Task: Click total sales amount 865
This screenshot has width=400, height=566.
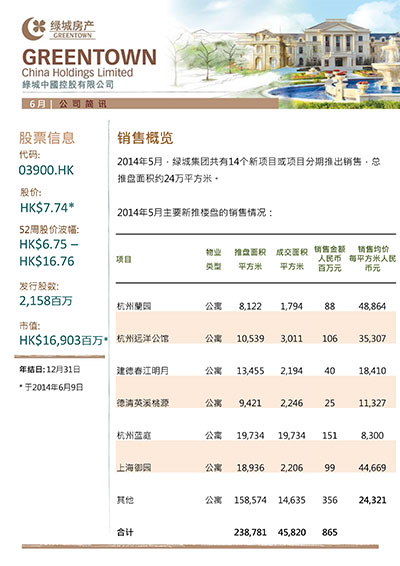Action: (x=330, y=532)
